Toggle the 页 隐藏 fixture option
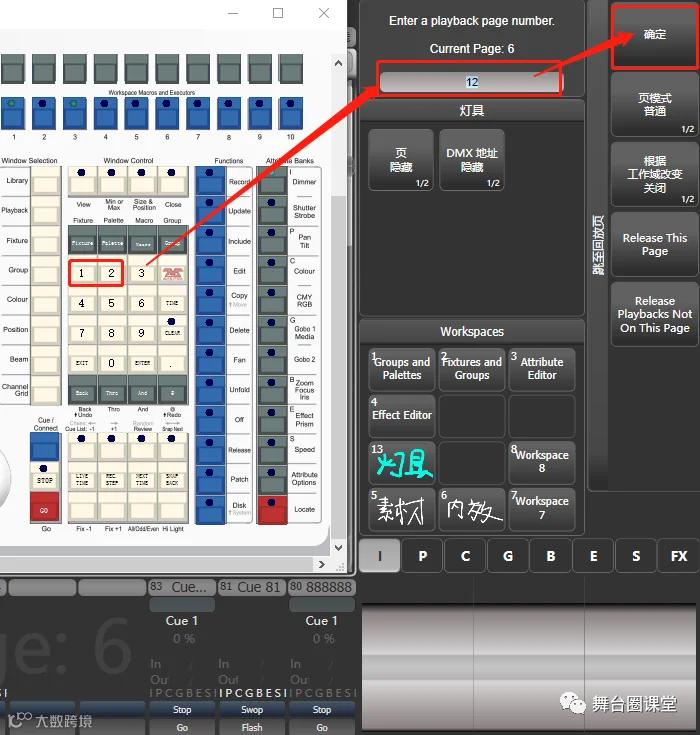Image resolution: width=700 pixels, height=735 pixels. coord(401,160)
